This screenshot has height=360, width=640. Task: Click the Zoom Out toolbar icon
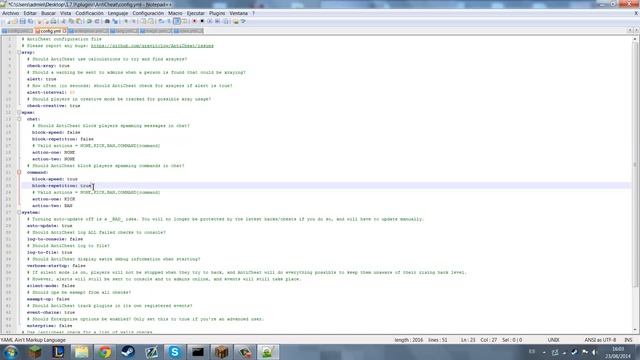tap(133, 21)
